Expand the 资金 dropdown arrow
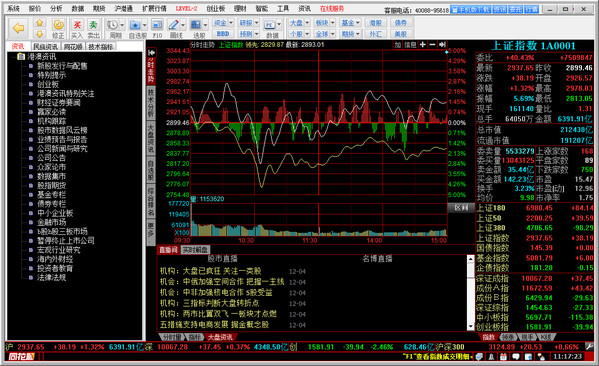The width and height of the screenshot is (599, 366). pos(231,23)
